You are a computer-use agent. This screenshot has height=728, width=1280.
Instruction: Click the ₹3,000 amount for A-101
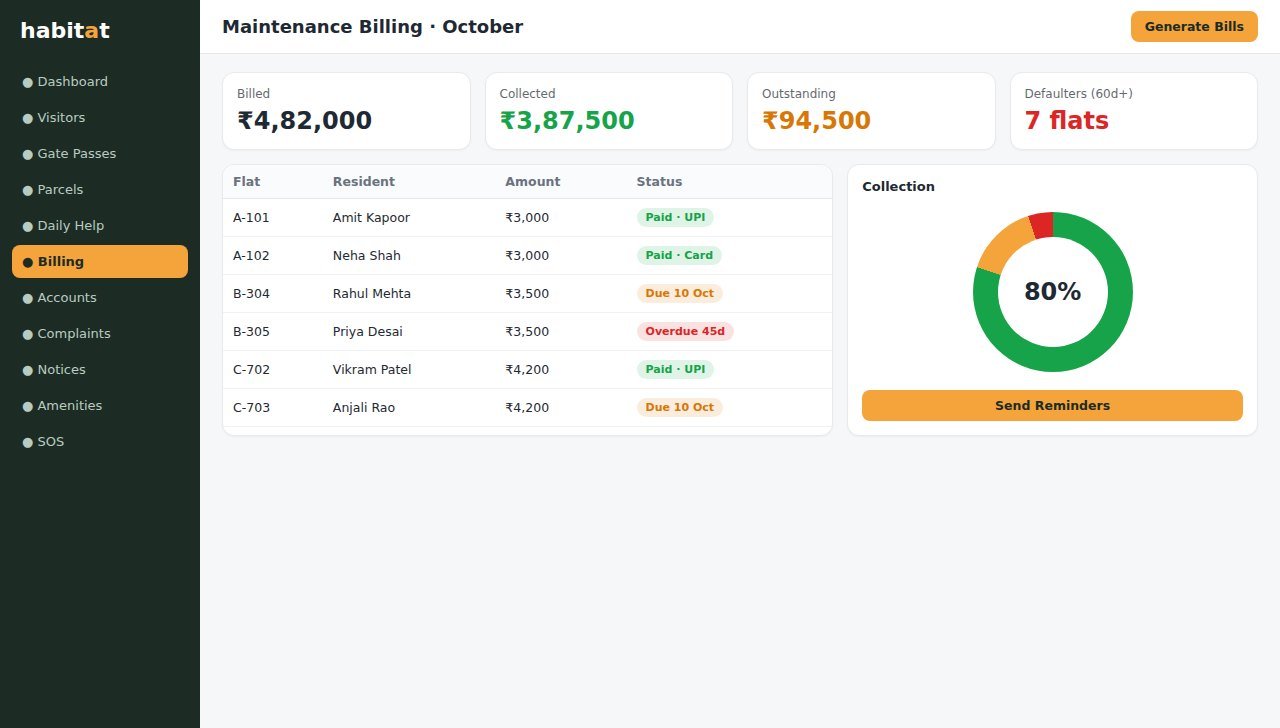(x=527, y=218)
